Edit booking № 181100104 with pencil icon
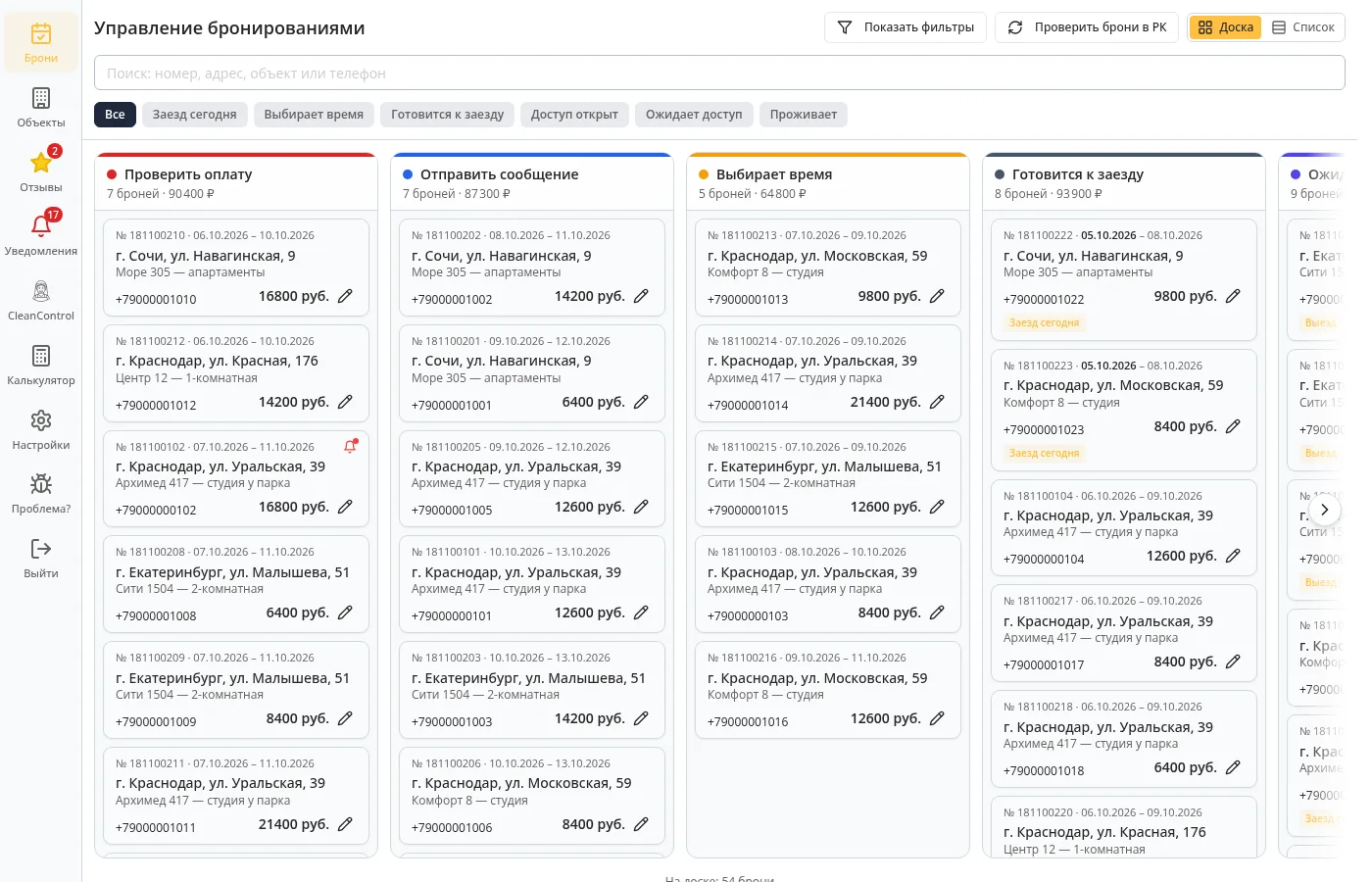Screen dimensions: 1372x882 [1233, 556]
